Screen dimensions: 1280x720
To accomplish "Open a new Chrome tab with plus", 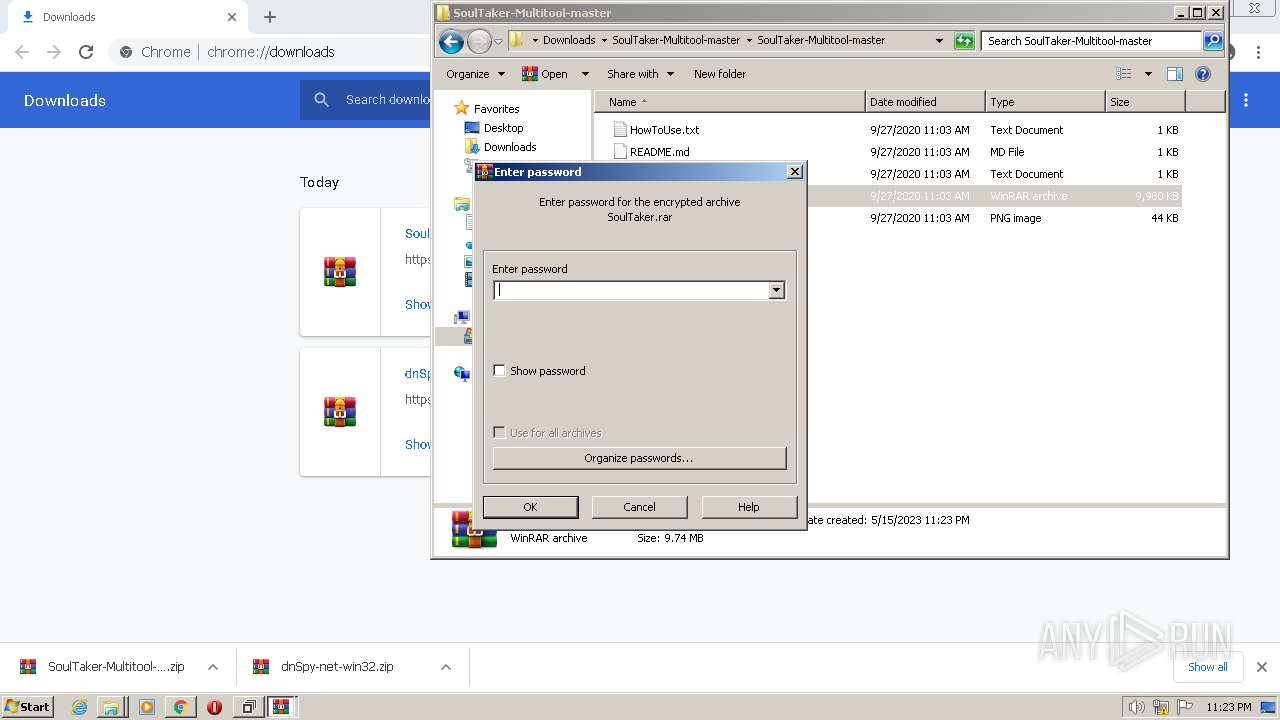I will pyautogui.click(x=270, y=17).
